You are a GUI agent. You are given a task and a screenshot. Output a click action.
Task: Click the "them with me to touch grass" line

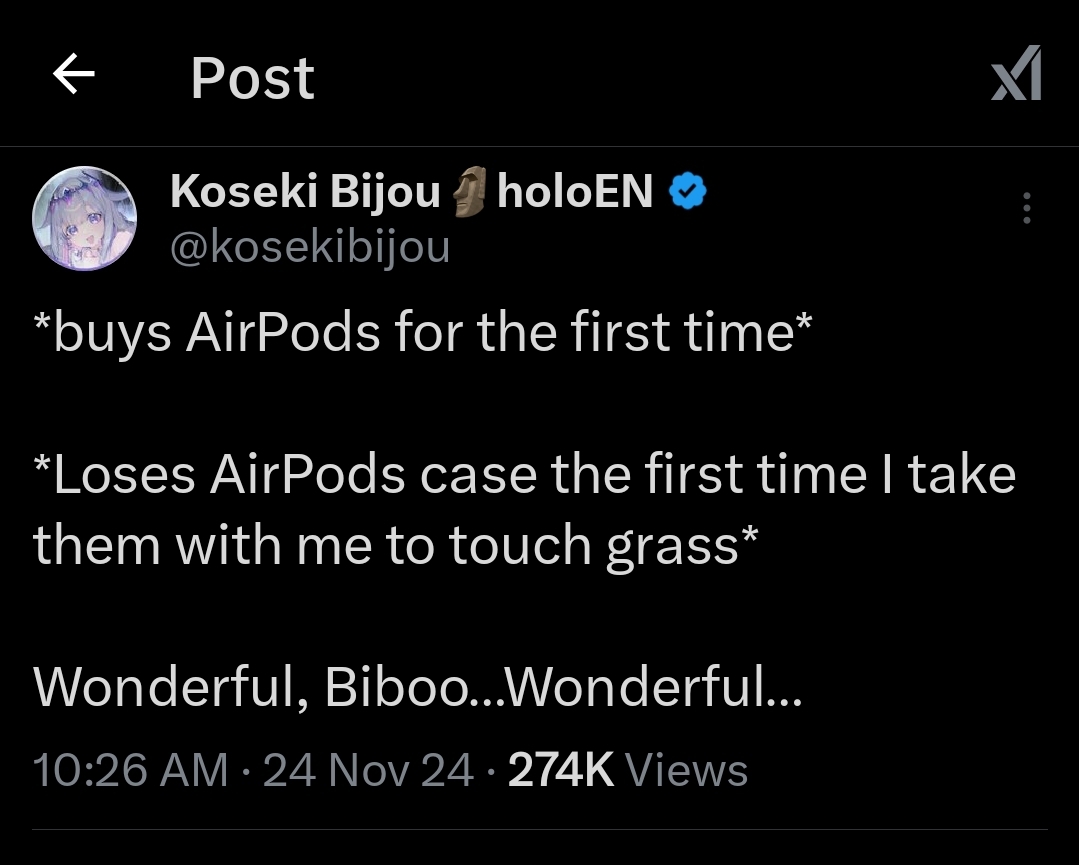pos(395,546)
